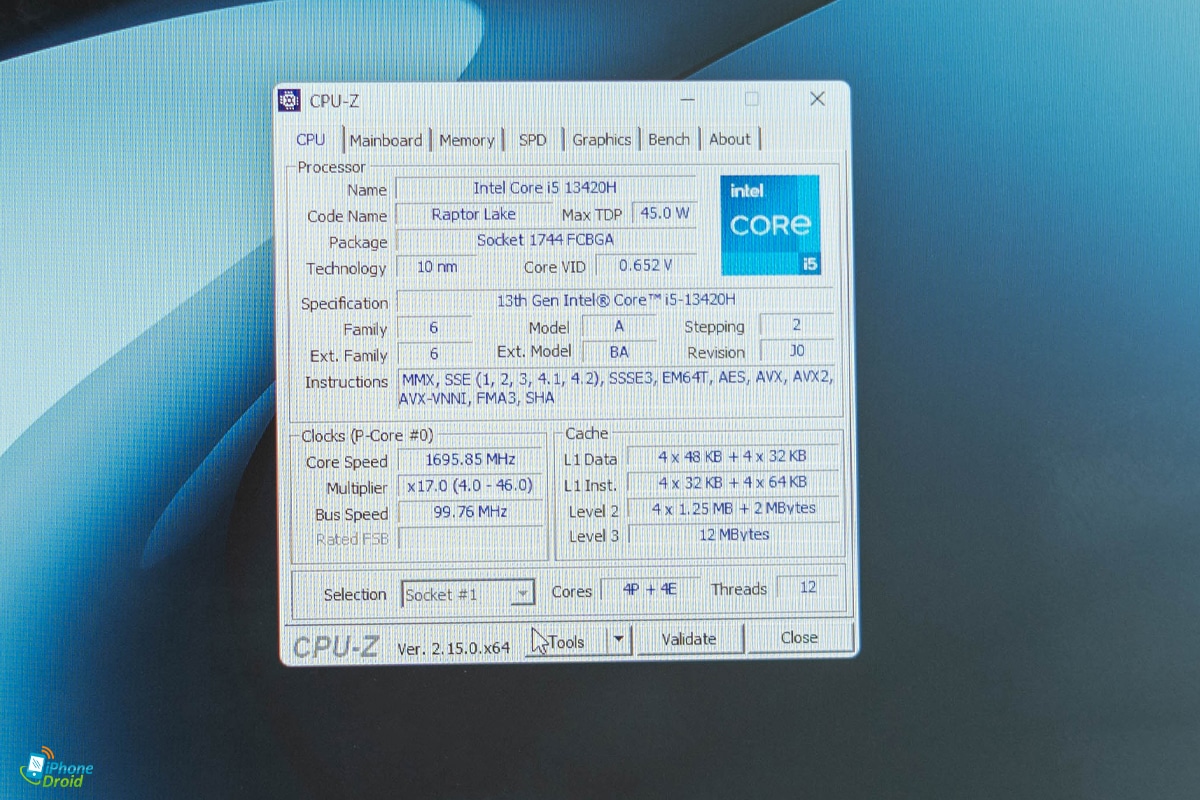Click the Multiplier value x17.0 (4.0 - 46.0)
The image size is (1200, 800).
click(x=470, y=486)
